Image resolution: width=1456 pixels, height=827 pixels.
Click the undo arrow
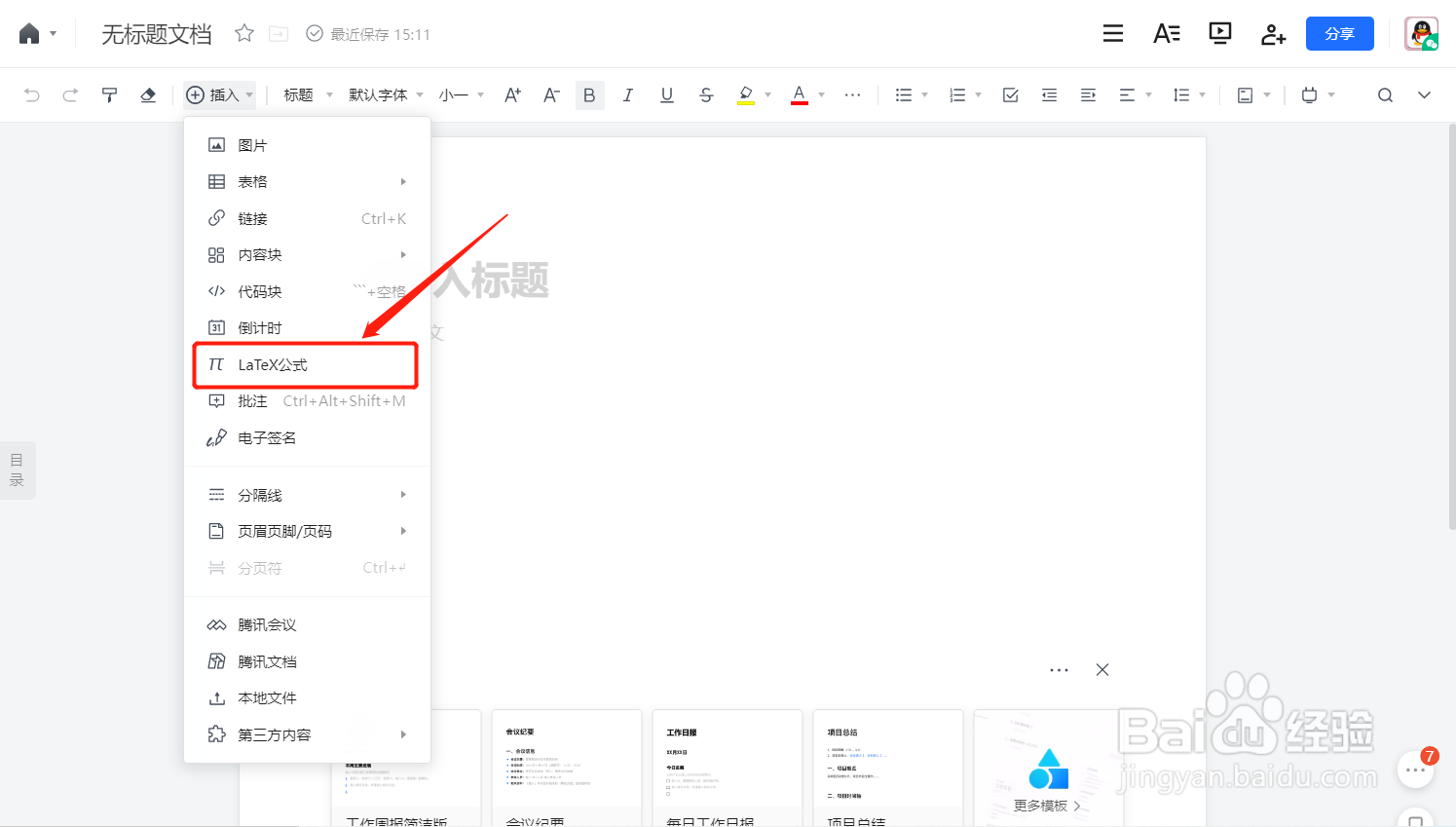click(32, 94)
